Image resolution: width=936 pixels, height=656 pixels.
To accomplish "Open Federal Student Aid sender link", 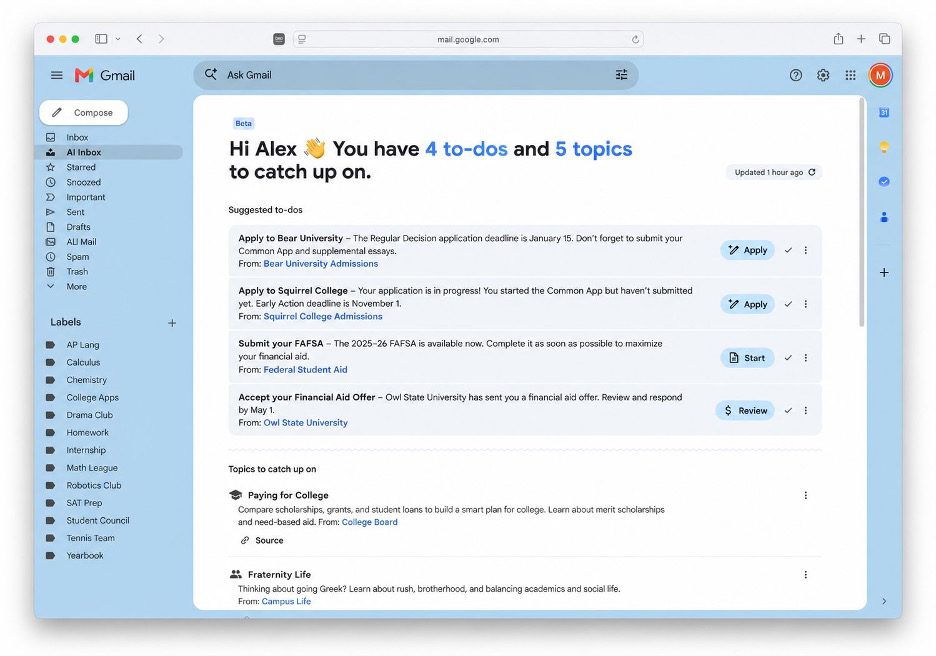I will [305, 369].
